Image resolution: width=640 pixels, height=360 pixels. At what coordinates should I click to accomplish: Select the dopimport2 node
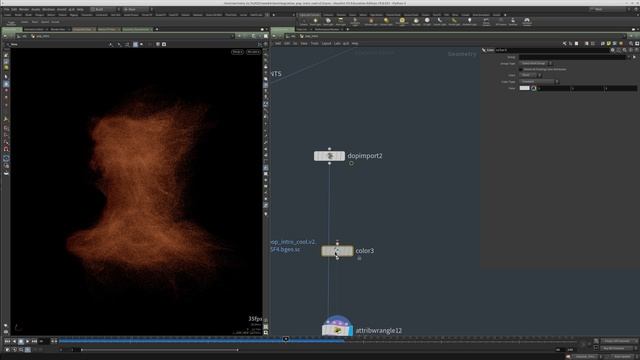coord(329,156)
